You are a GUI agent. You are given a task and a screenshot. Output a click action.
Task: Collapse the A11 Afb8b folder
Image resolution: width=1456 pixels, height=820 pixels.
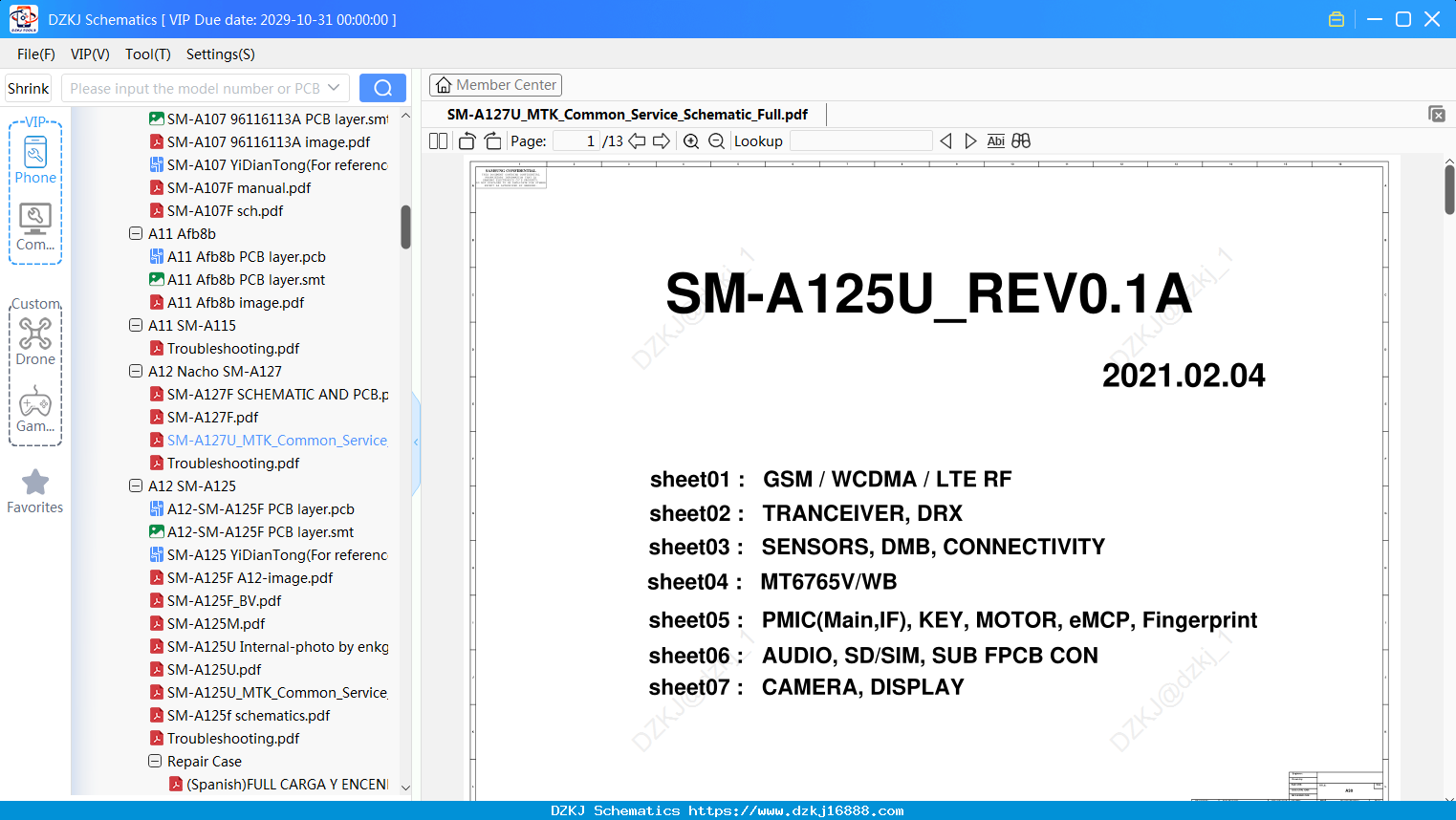(x=136, y=233)
